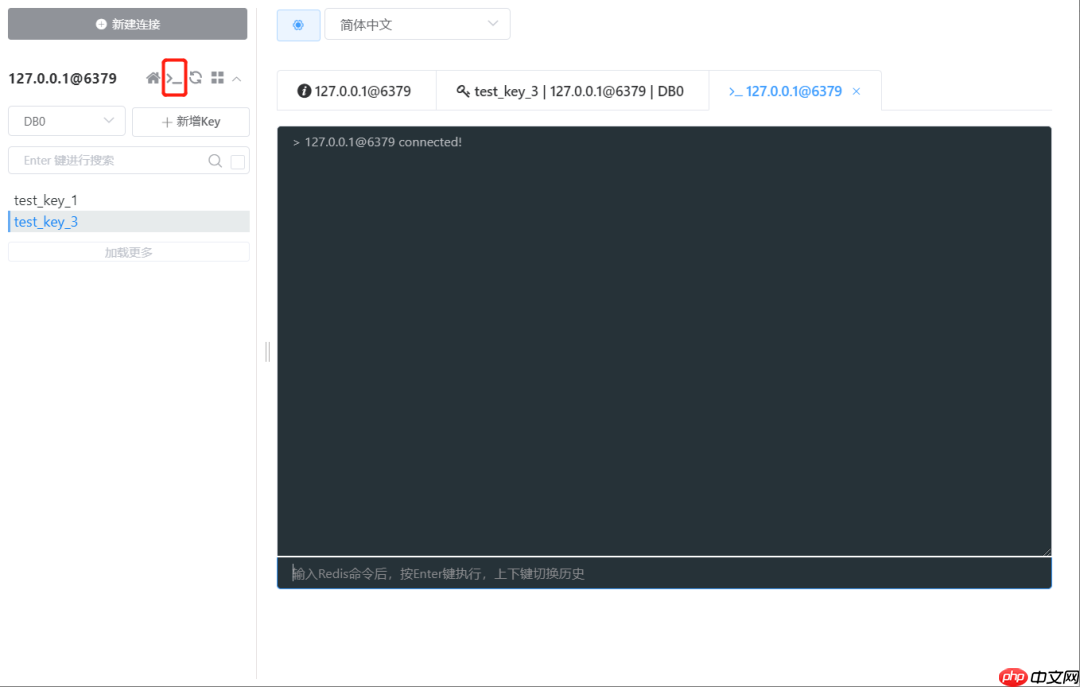
Task: Switch to the test_key_3 tab
Action: 572,90
